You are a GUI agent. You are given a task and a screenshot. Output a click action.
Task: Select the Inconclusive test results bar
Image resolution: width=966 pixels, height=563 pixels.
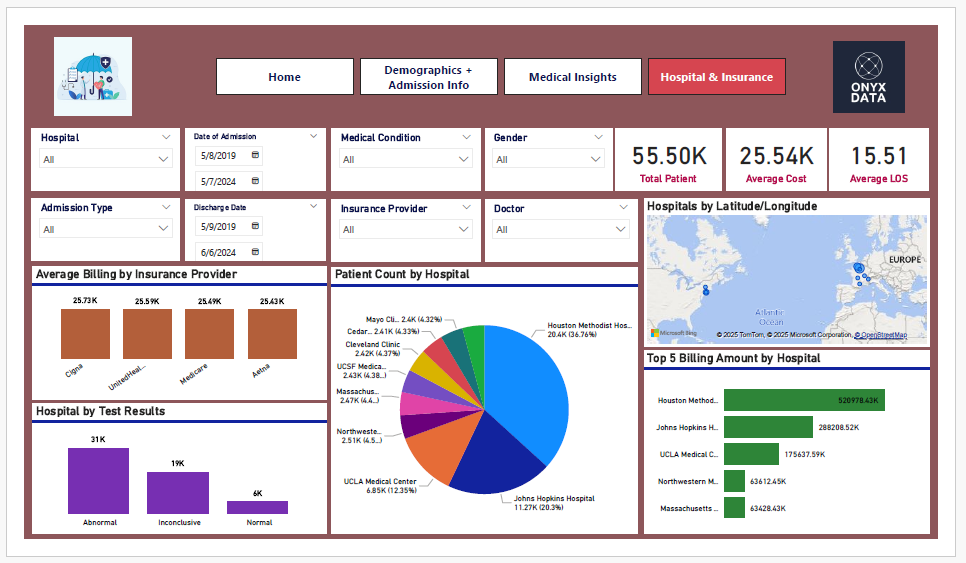[178, 493]
